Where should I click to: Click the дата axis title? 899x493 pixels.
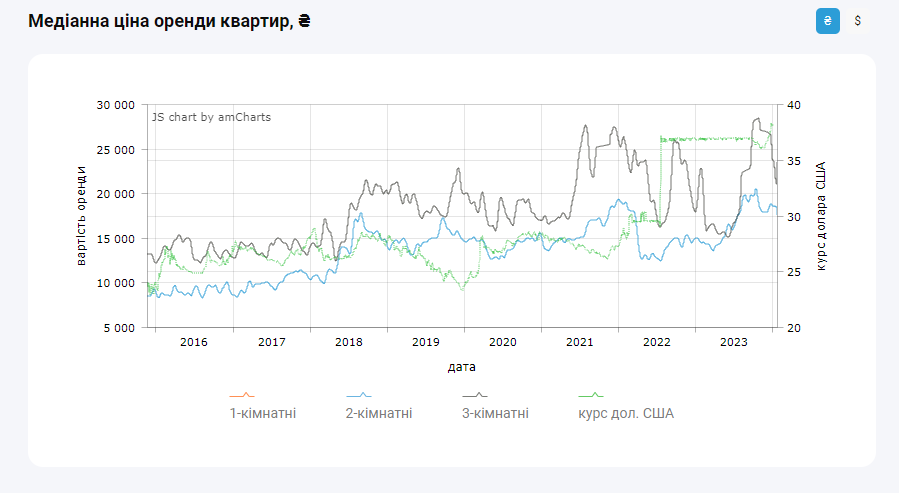[x=462, y=367]
